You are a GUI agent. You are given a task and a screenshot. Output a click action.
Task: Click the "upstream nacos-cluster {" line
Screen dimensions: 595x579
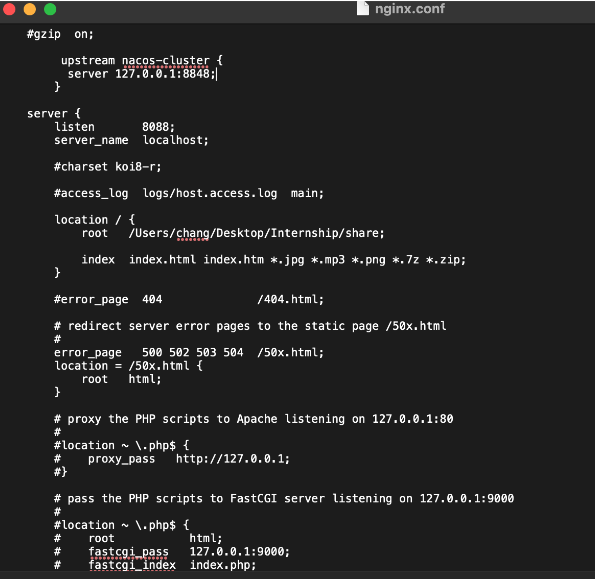142,60
